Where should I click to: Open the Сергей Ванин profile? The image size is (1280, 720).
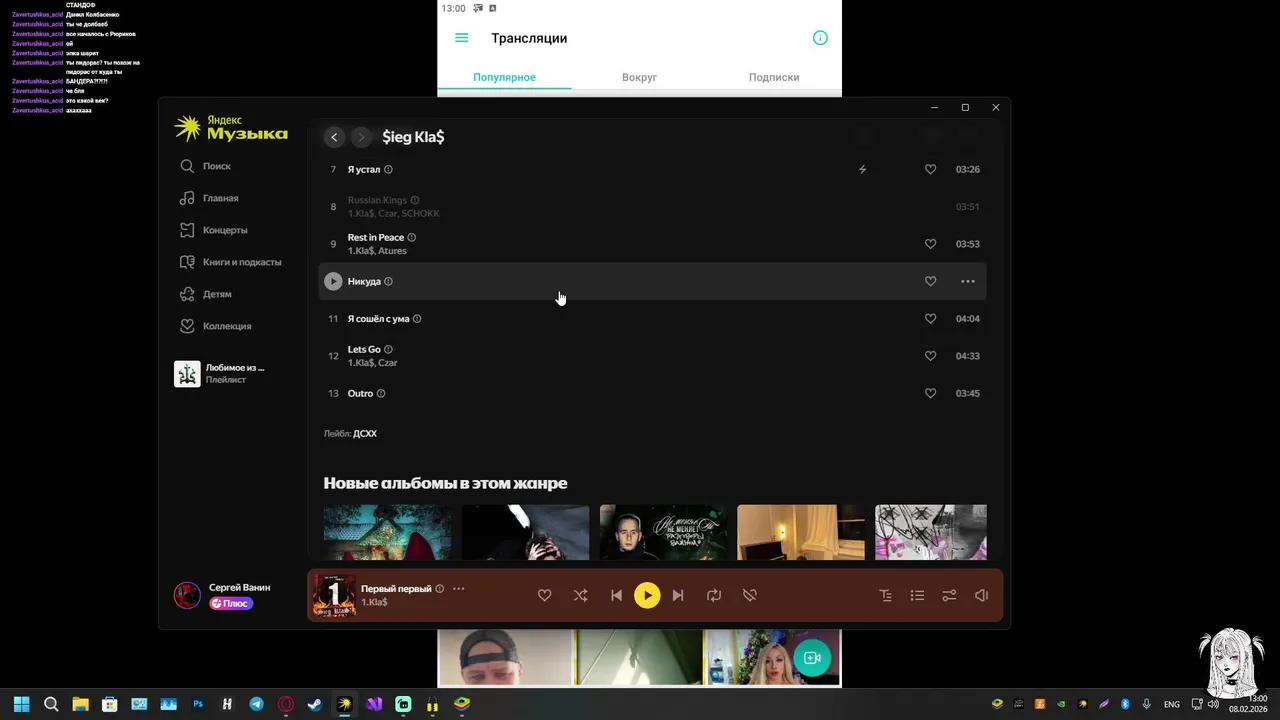(x=239, y=587)
